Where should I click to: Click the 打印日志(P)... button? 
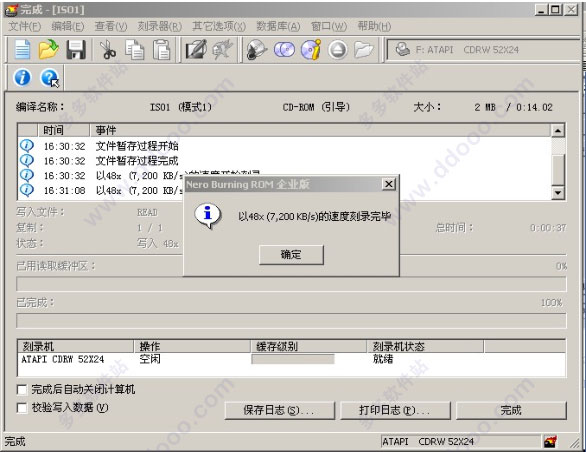click(x=395, y=411)
